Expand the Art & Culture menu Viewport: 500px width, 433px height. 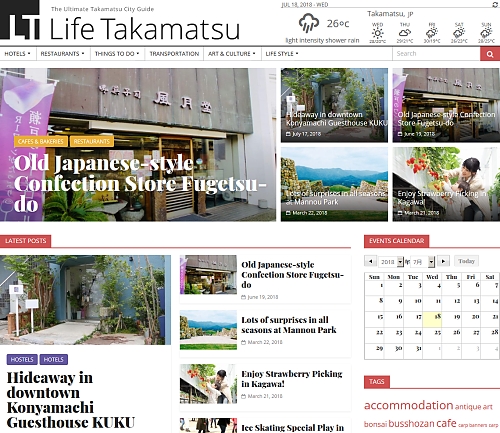point(232,54)
